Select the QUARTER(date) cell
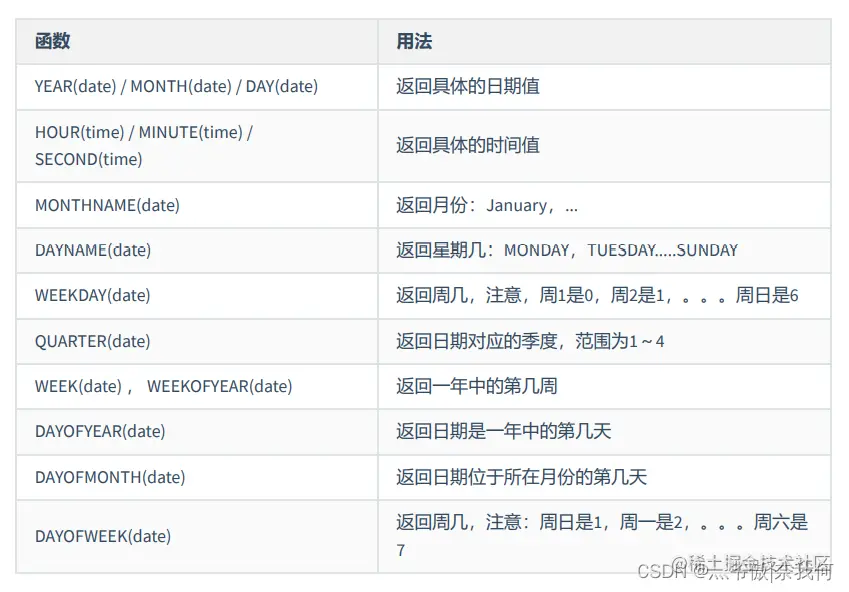Image resolution: width=849 pixels, height=592 pixels. [x=197, y=341]
